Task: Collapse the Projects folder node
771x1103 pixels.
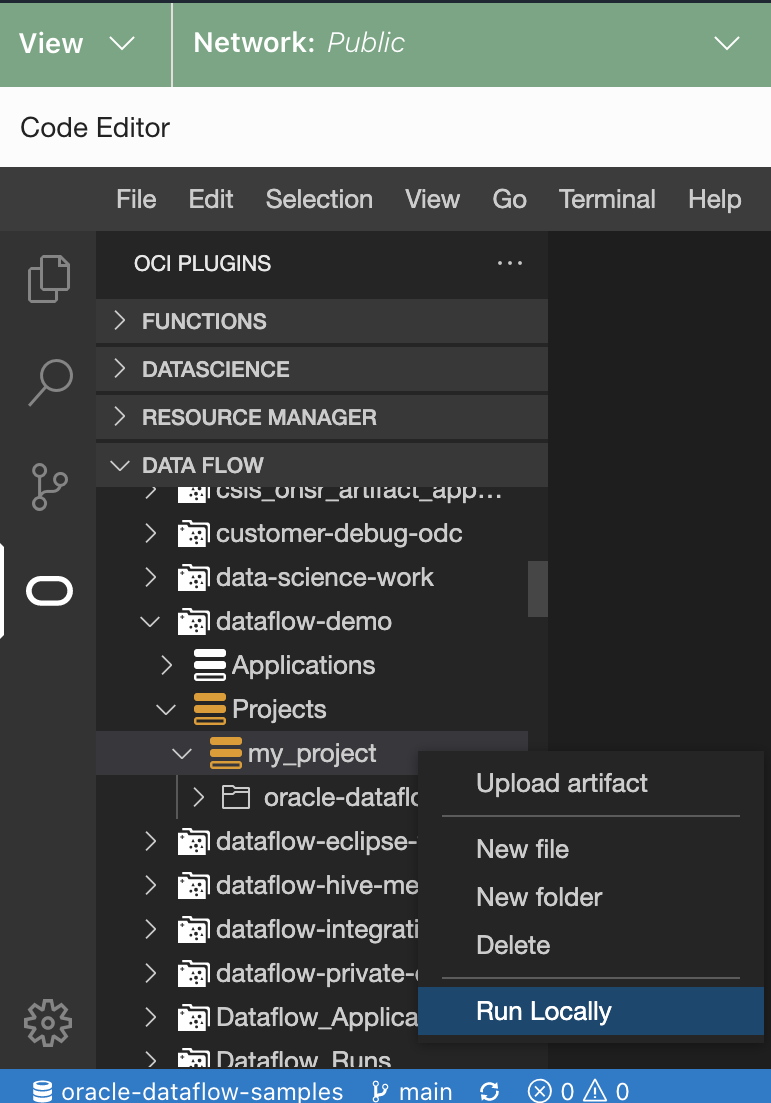Action: click(x=166, y=709)
